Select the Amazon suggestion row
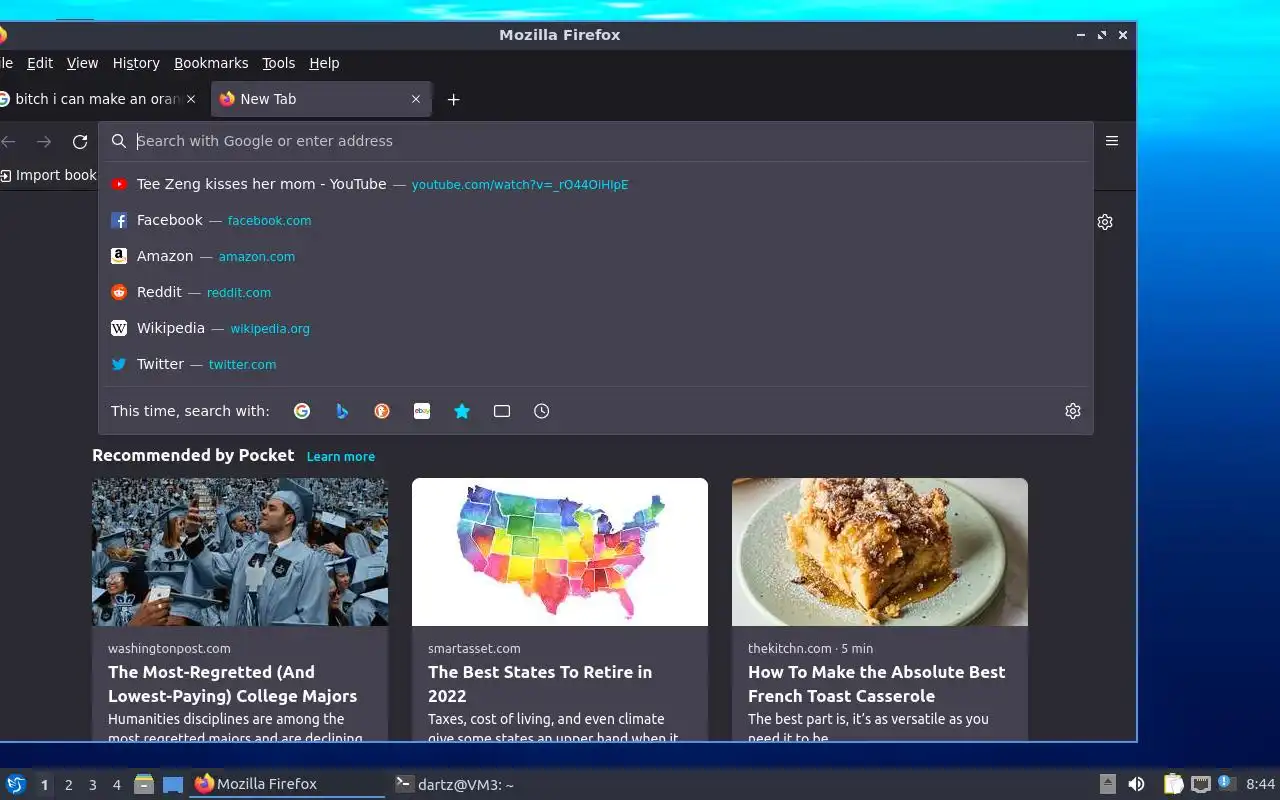The width and height of the screenshot is (1280, 800). 595,256
